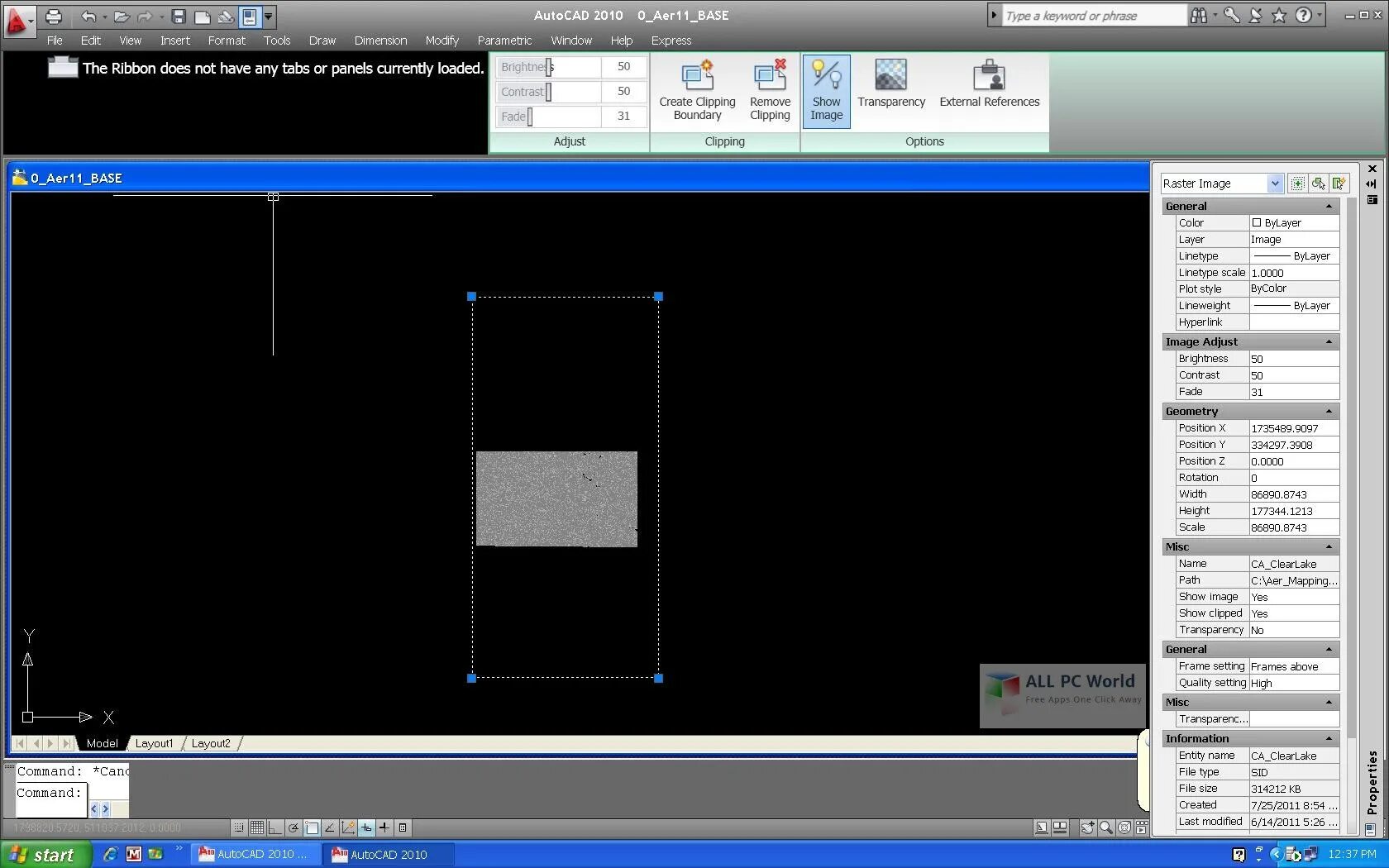
Task: Open the AutoCAD application menu button
Action: [x=18, y=20]
